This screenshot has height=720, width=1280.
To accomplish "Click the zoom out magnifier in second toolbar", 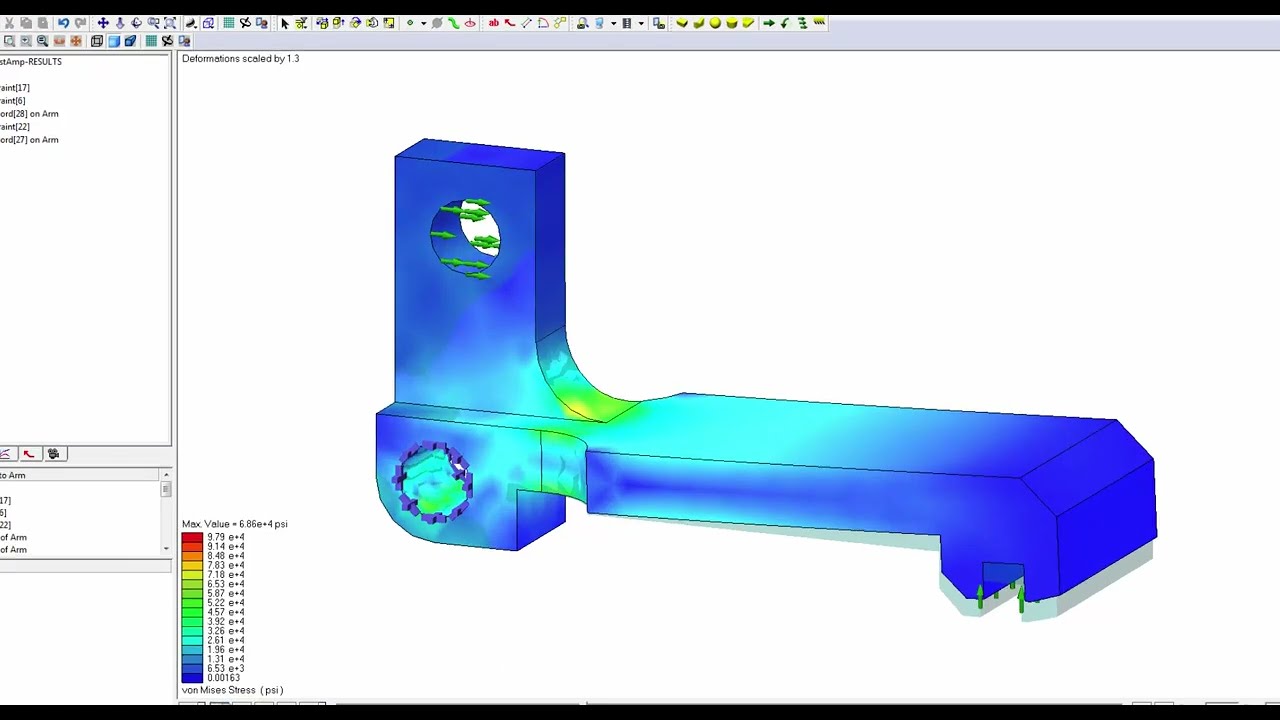I will pos(42,41).
